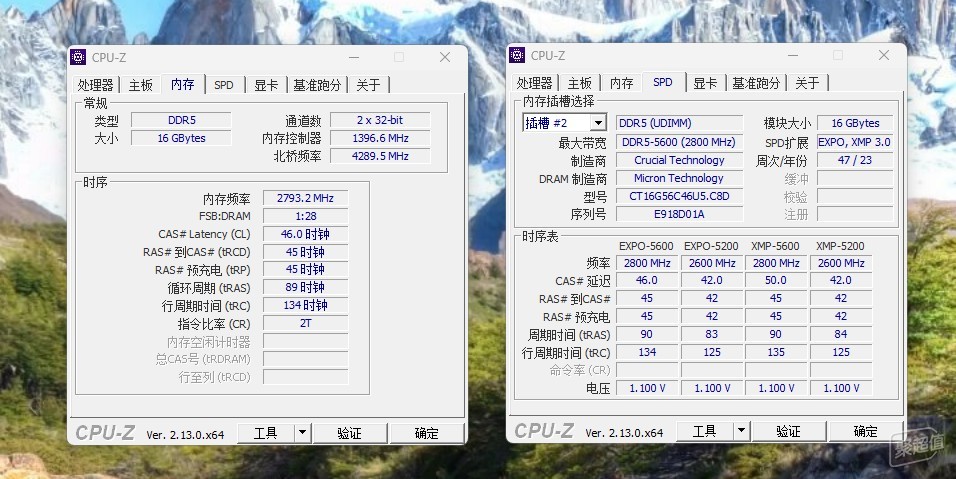Select 内存 tab in left CPU-Z window
This screenshot has width=956, height=479.
tap(182, 83)
